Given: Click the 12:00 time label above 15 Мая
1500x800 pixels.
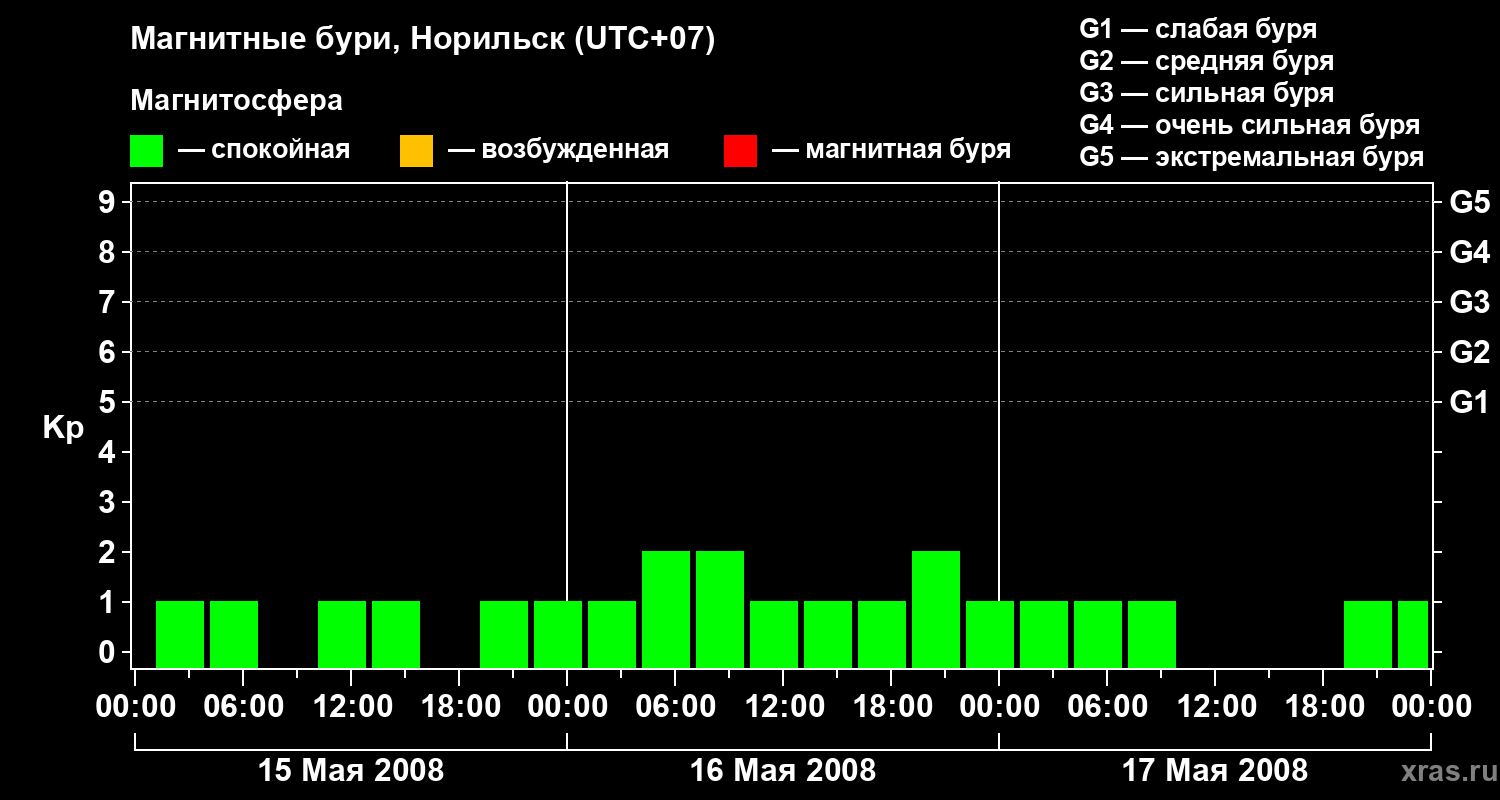Looking at the screenshot, I should [351, 707].
